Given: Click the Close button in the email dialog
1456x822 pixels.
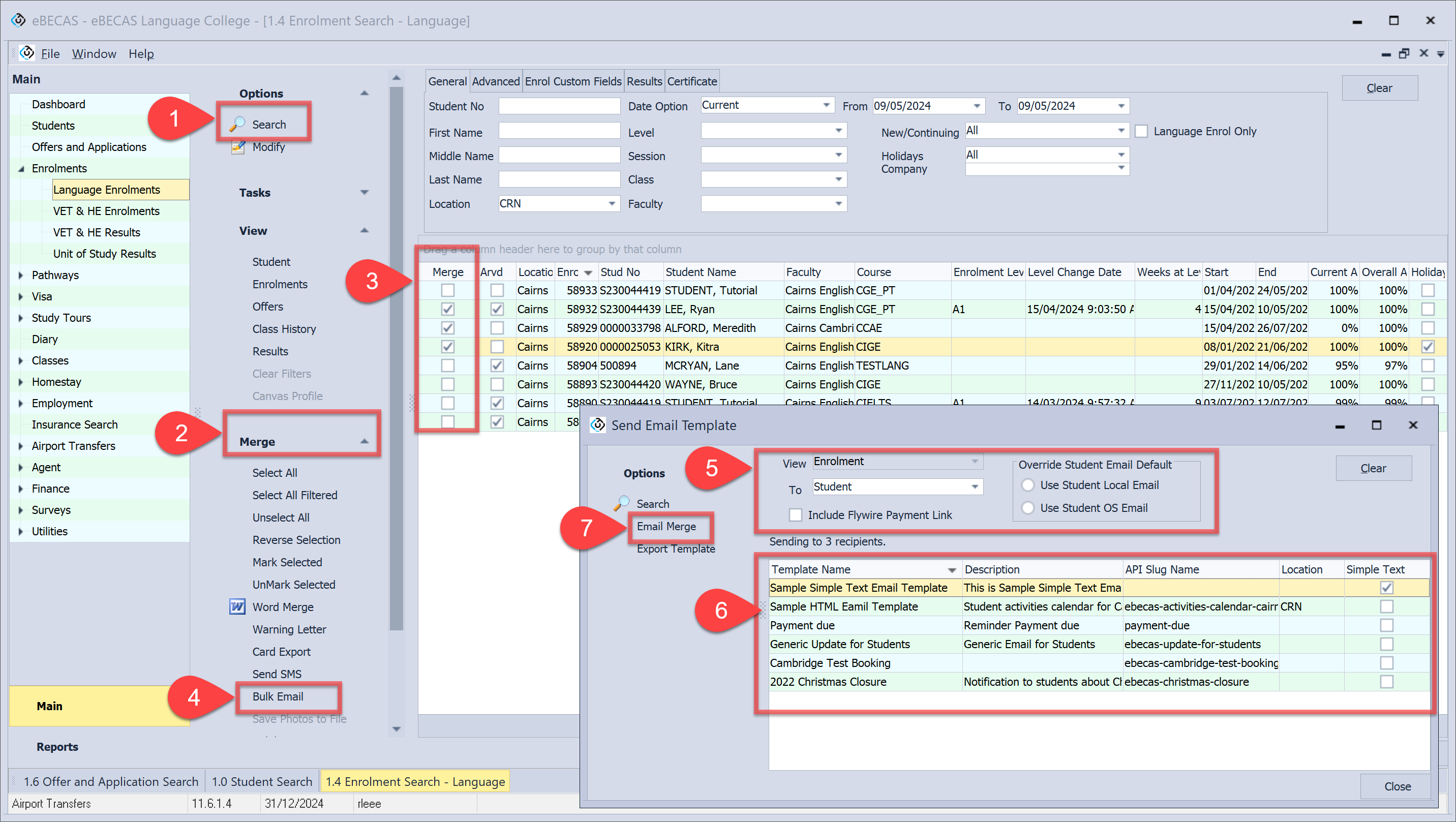Looking at the screenshot, I should [1397, 786].
